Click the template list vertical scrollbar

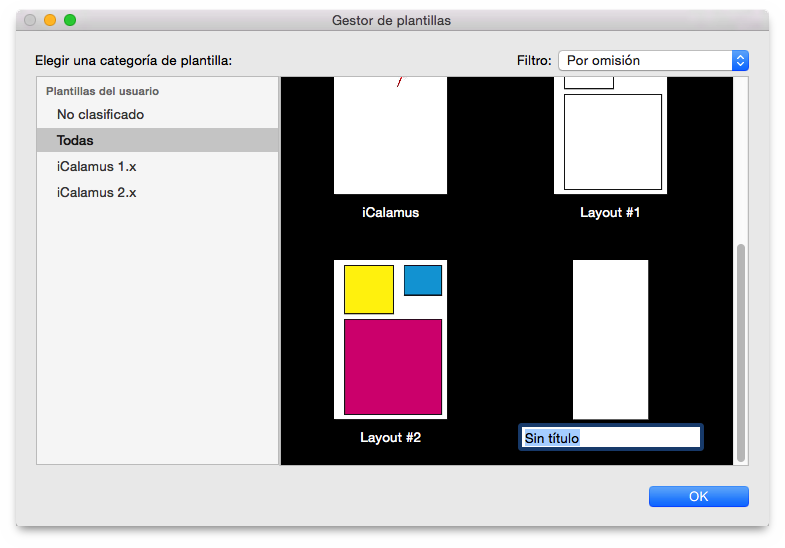click(741, 350)
